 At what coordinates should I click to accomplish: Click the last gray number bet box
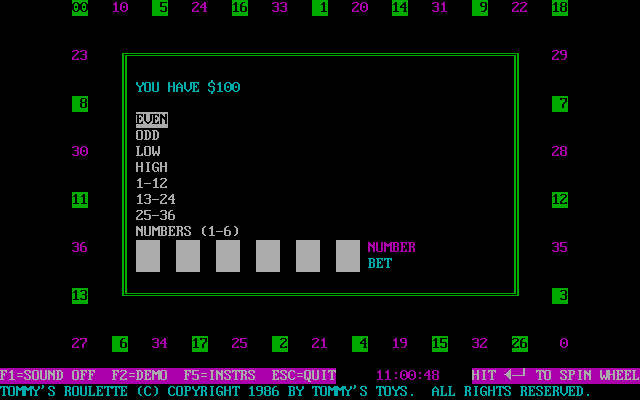(348, 256)
